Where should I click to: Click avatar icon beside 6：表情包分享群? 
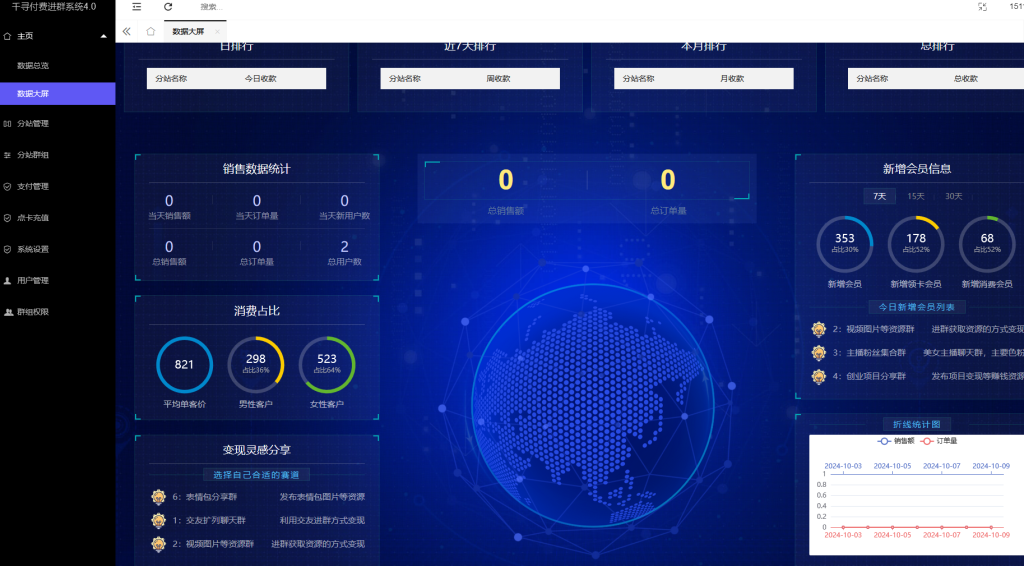[x=158, y=497]
